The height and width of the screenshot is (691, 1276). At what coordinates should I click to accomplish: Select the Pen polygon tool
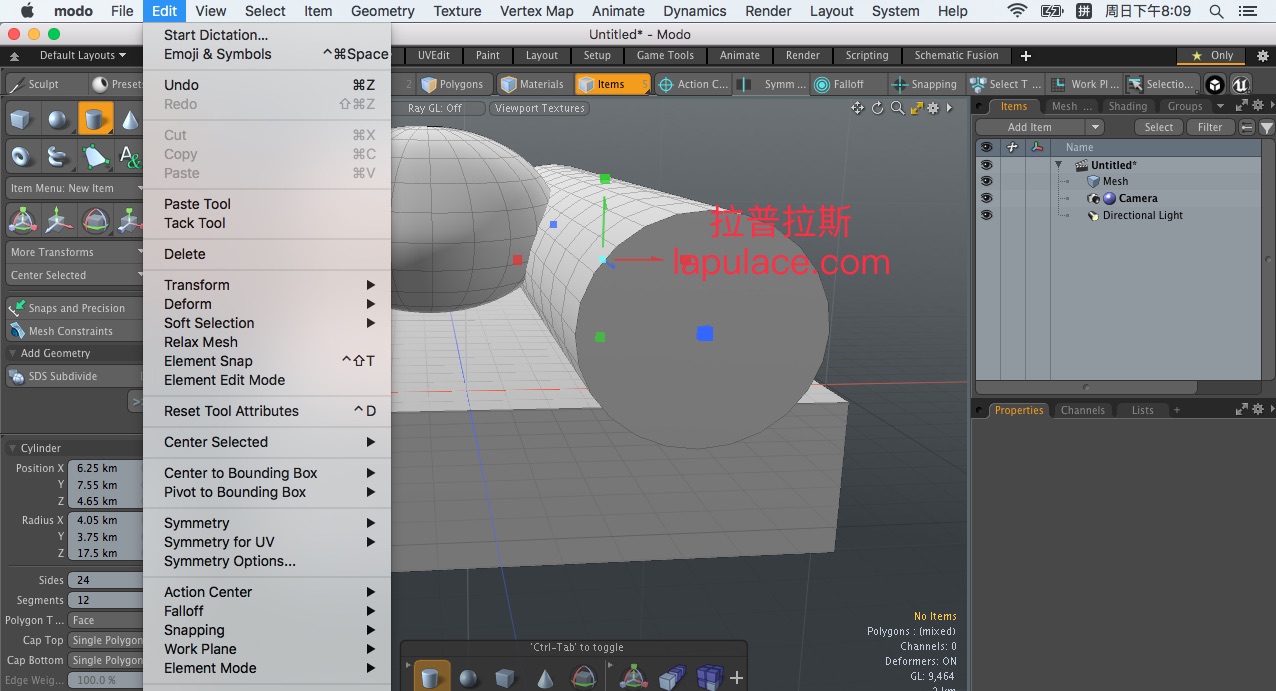pos(95,156)
